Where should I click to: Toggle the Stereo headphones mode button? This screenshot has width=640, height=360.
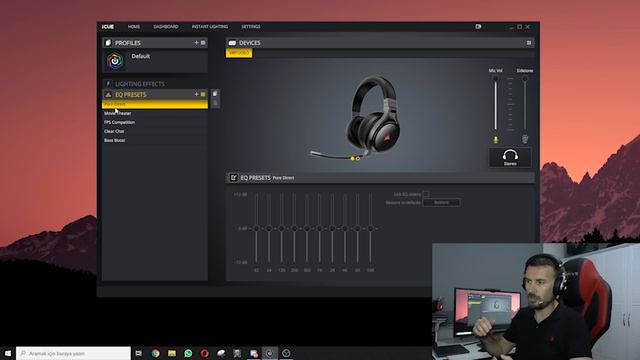510,157
